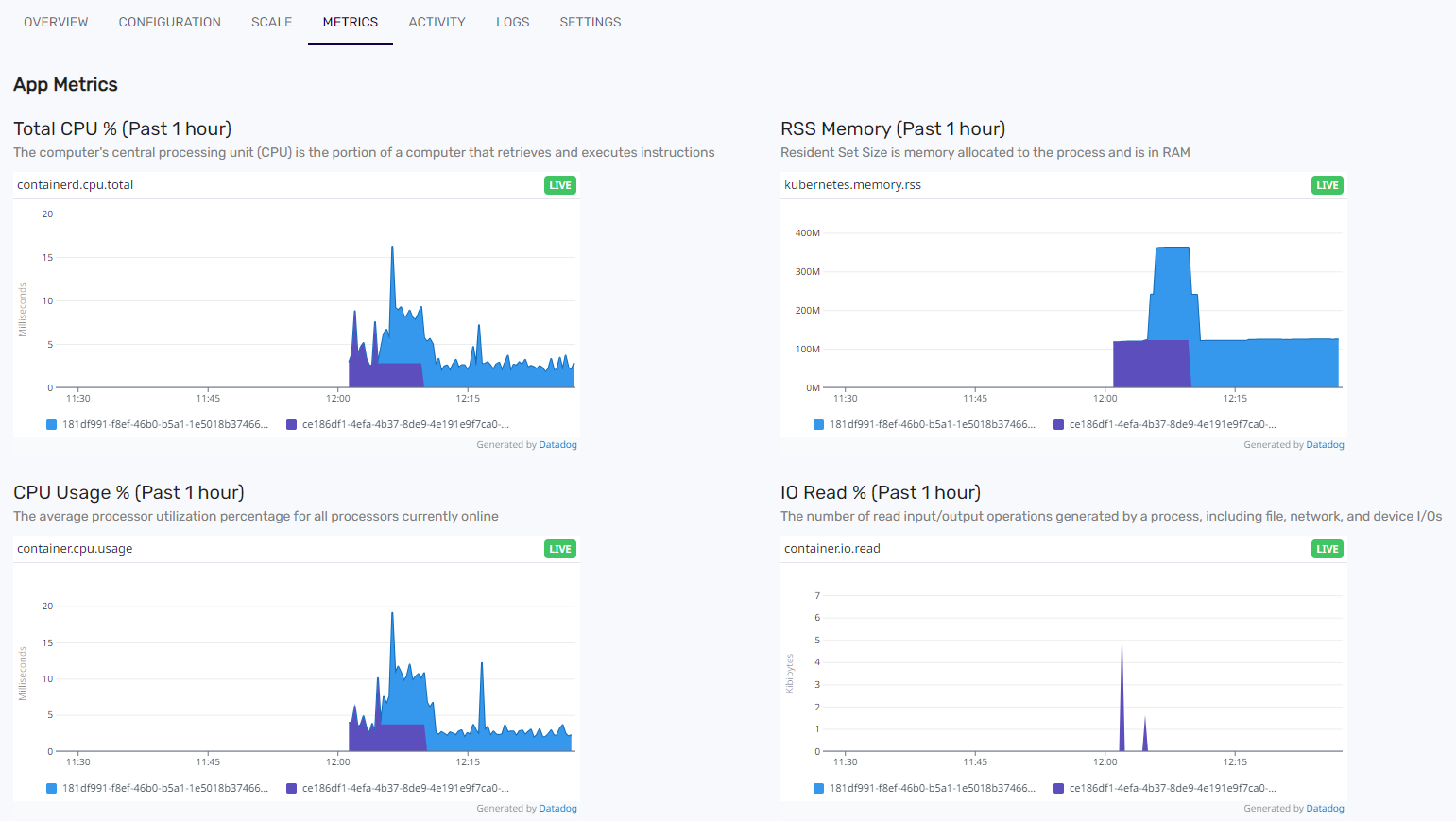Click the blue legend swatch under Total CPU chart
The width and height of the screenshot is (1456, 821).
pos(50,424)
